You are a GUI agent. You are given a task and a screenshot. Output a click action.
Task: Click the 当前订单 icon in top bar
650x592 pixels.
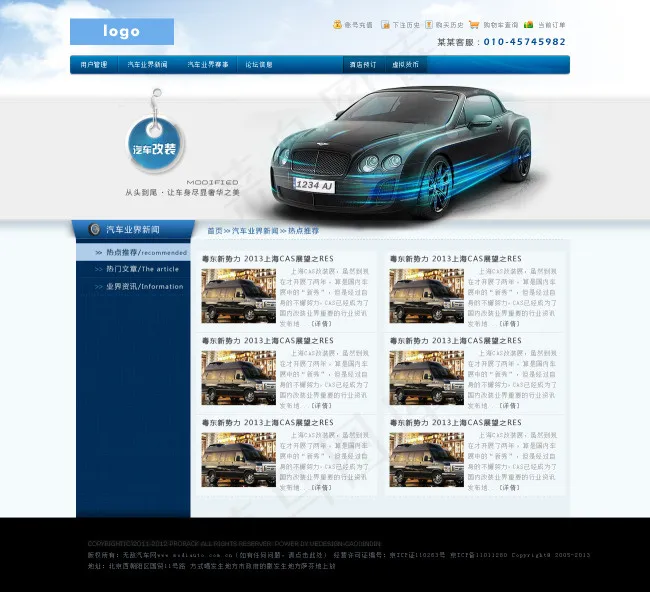click(x=528, y=24)
